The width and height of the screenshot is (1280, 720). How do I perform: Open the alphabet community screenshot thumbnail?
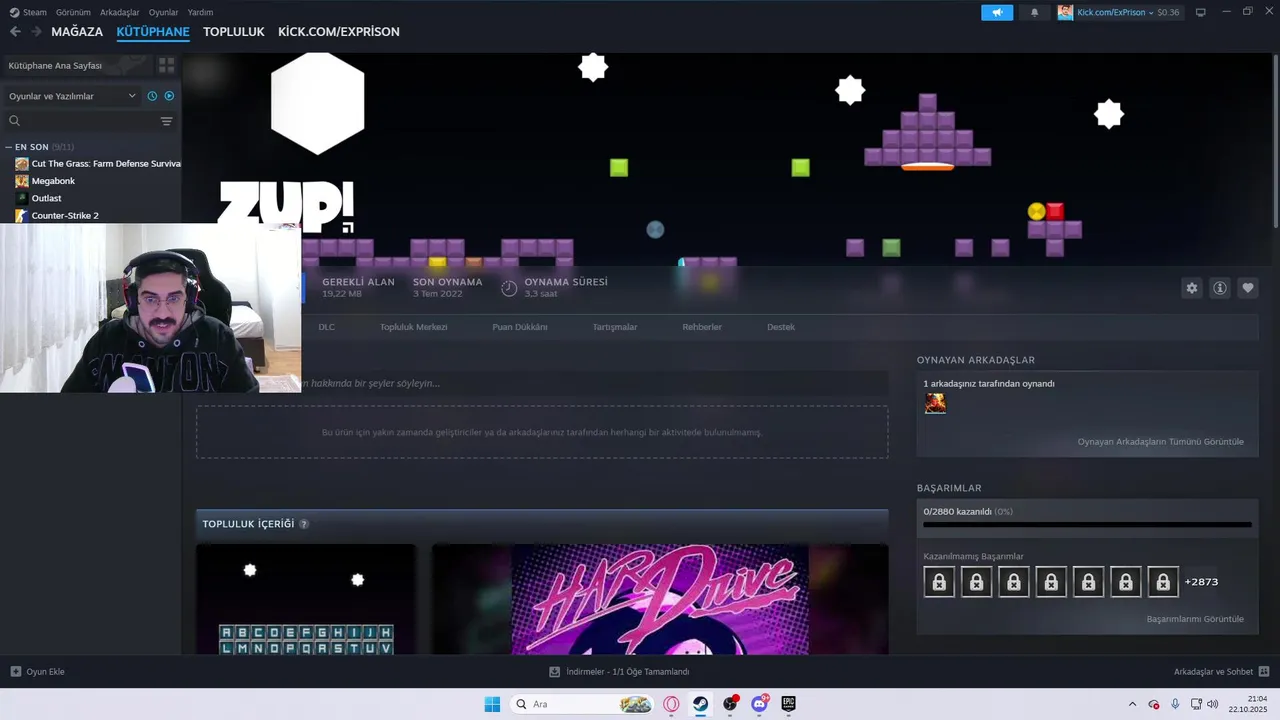pyautogui.click(x=306, y=599)
